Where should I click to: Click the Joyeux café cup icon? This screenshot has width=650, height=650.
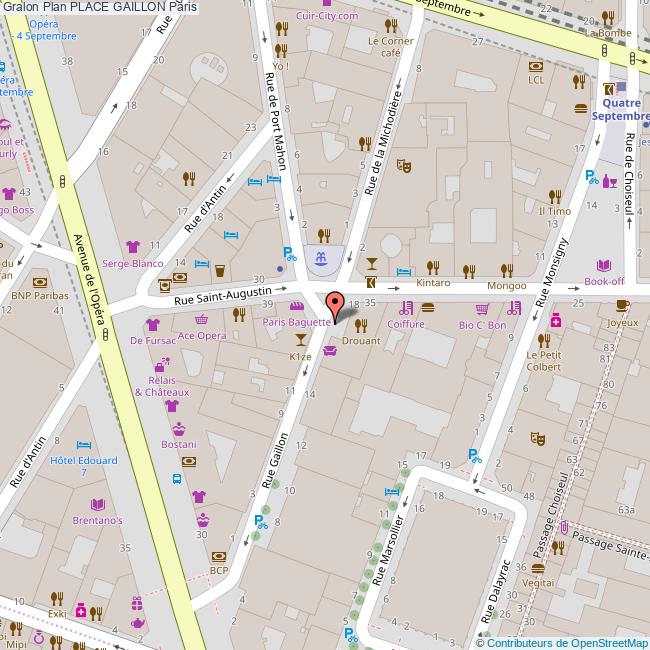[622, 306]
